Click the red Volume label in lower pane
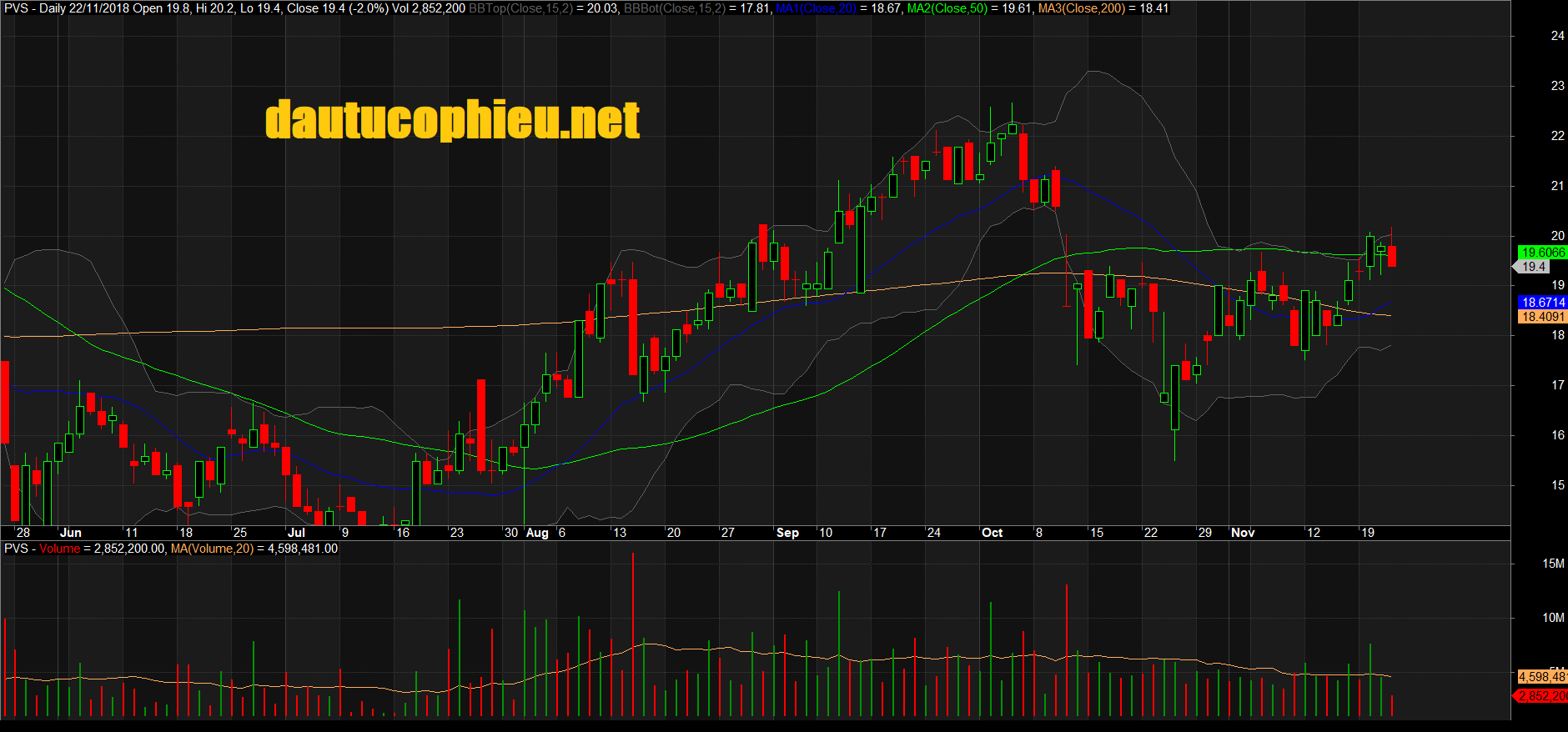This screenshot has width=1568, height=732. [x=60, y=549]
